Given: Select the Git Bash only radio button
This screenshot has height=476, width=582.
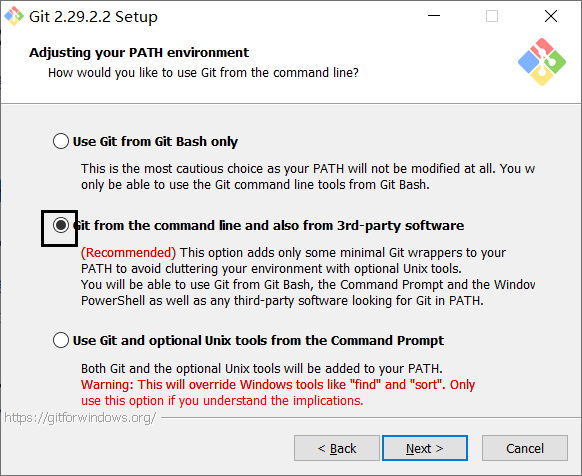Looking at the screenshot, I should [x=61, y=141].
